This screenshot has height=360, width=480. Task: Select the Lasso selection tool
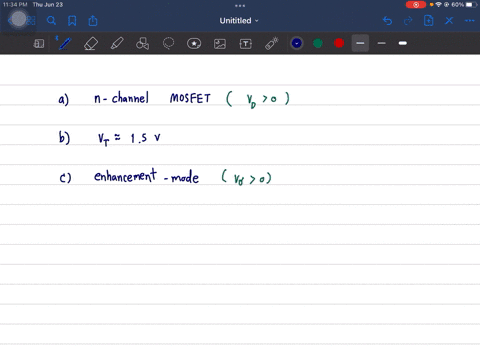[x=168, y=44]
